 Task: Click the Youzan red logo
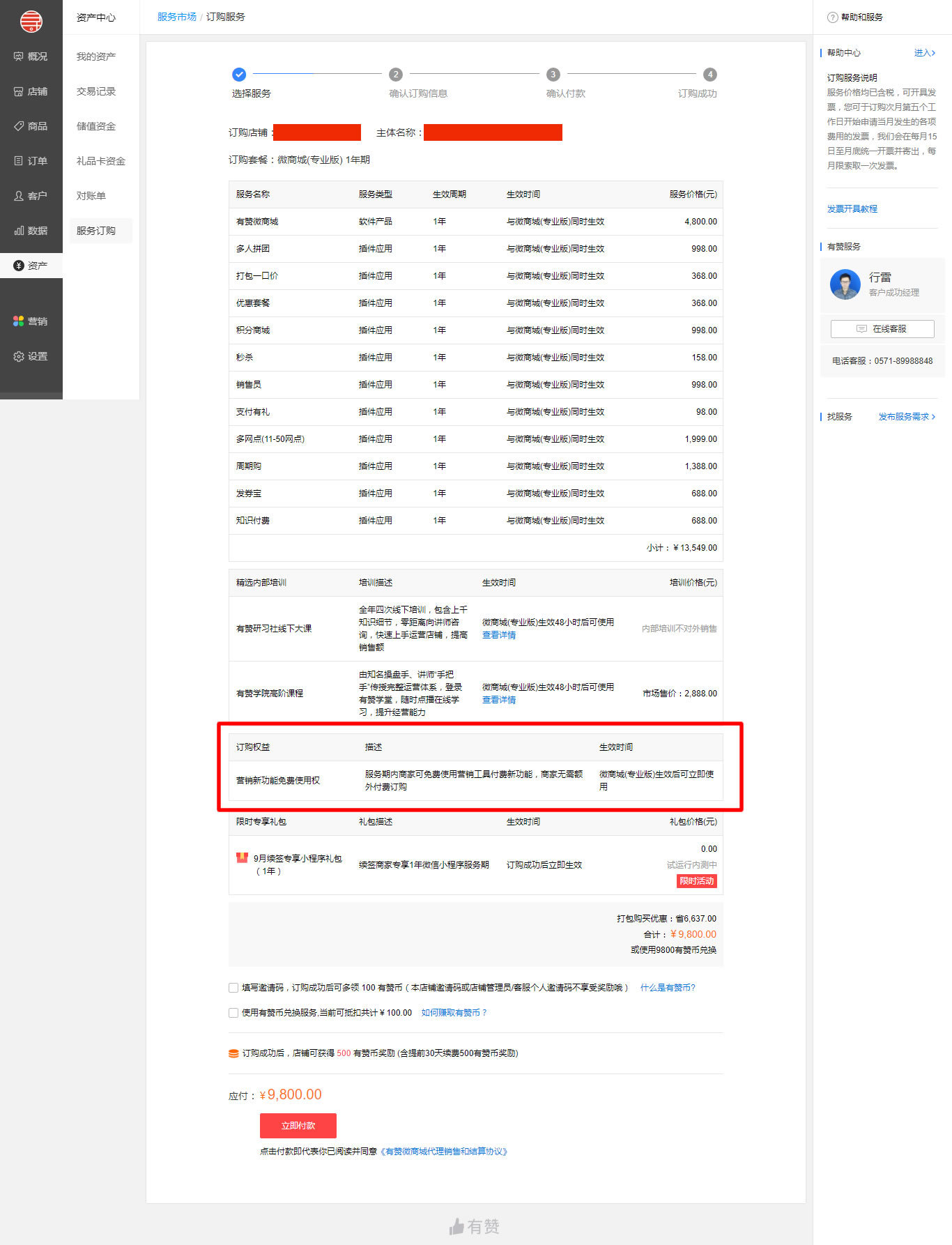coord(31,22)
